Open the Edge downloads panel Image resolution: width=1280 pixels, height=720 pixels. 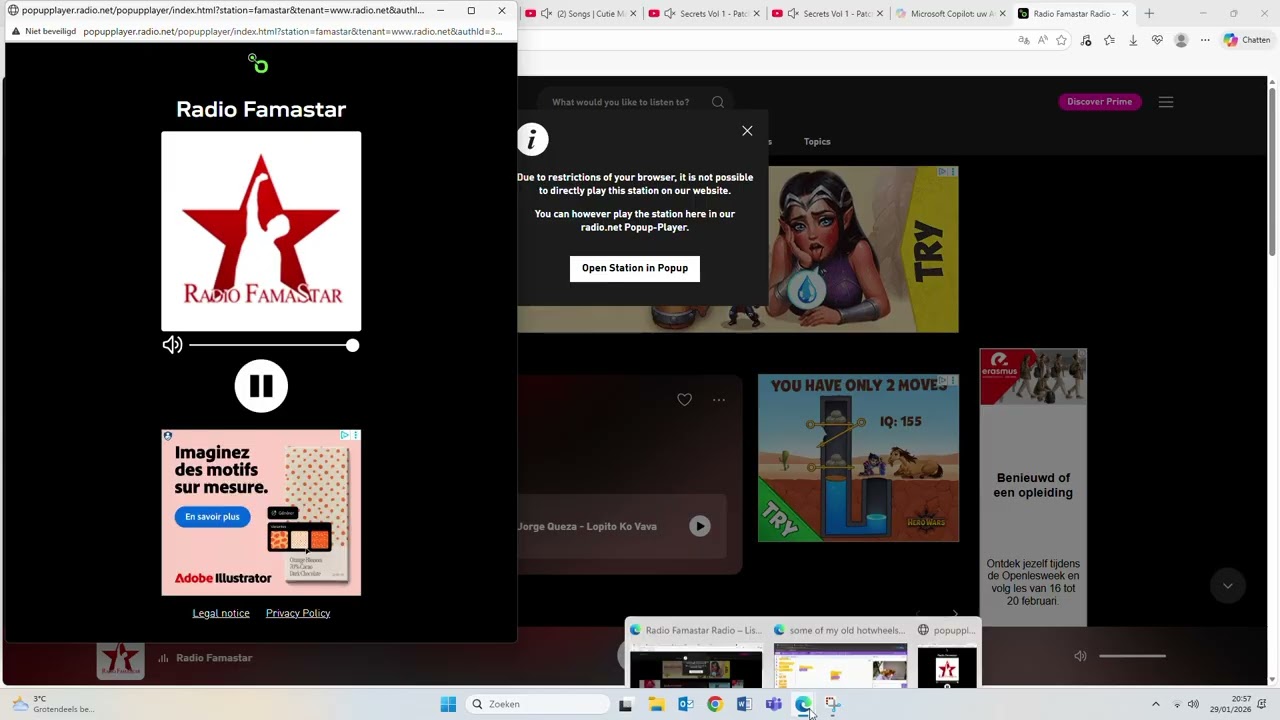pos(1133,40)
